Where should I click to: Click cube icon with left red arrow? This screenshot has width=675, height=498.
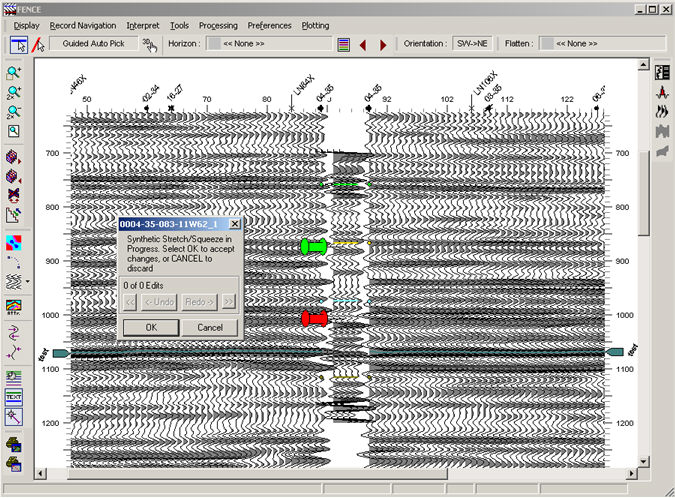pos(14,176)
